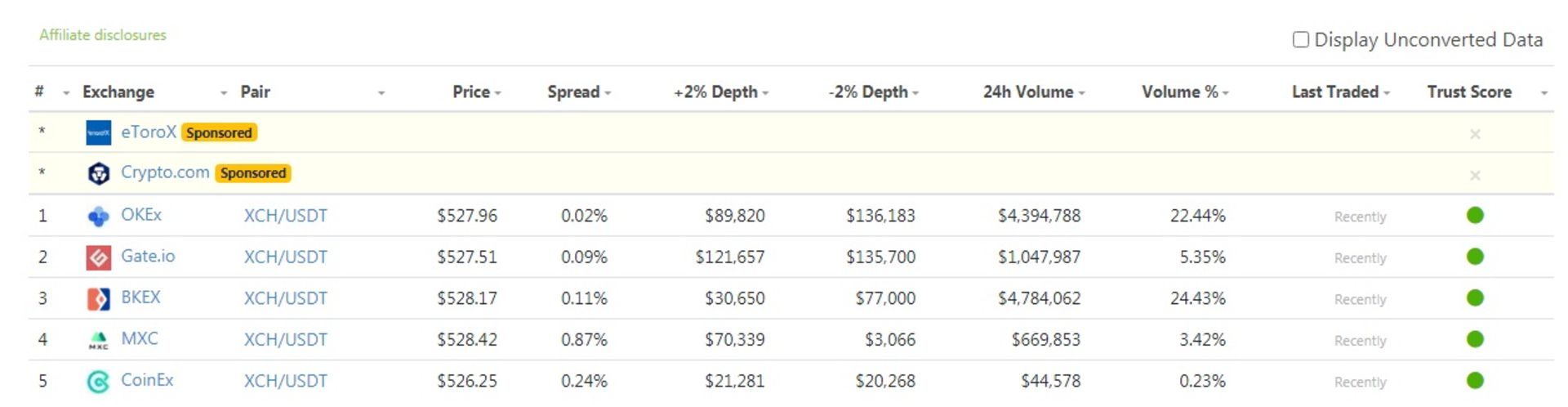The image size is (1568, 407).
Task: Sort by Spread column header
Action: pos(573,92)
